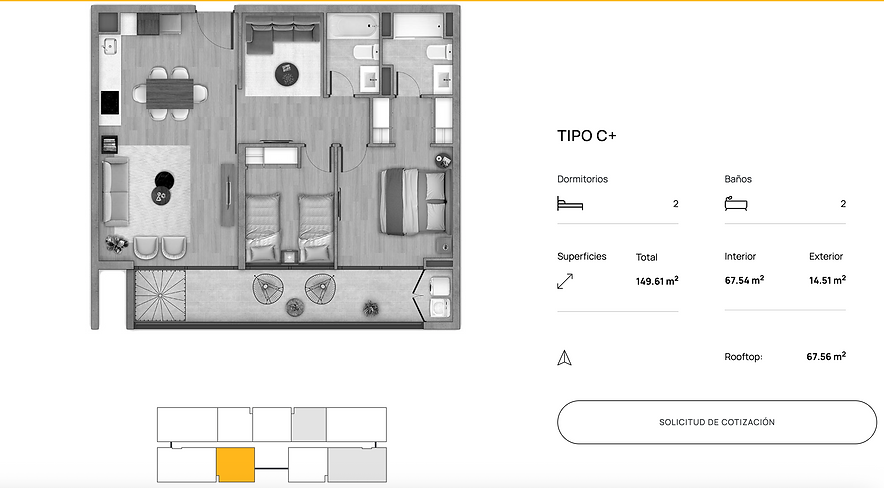Click the Superficies label
This screenshot has width=884, height=488.
click(582, 256)
